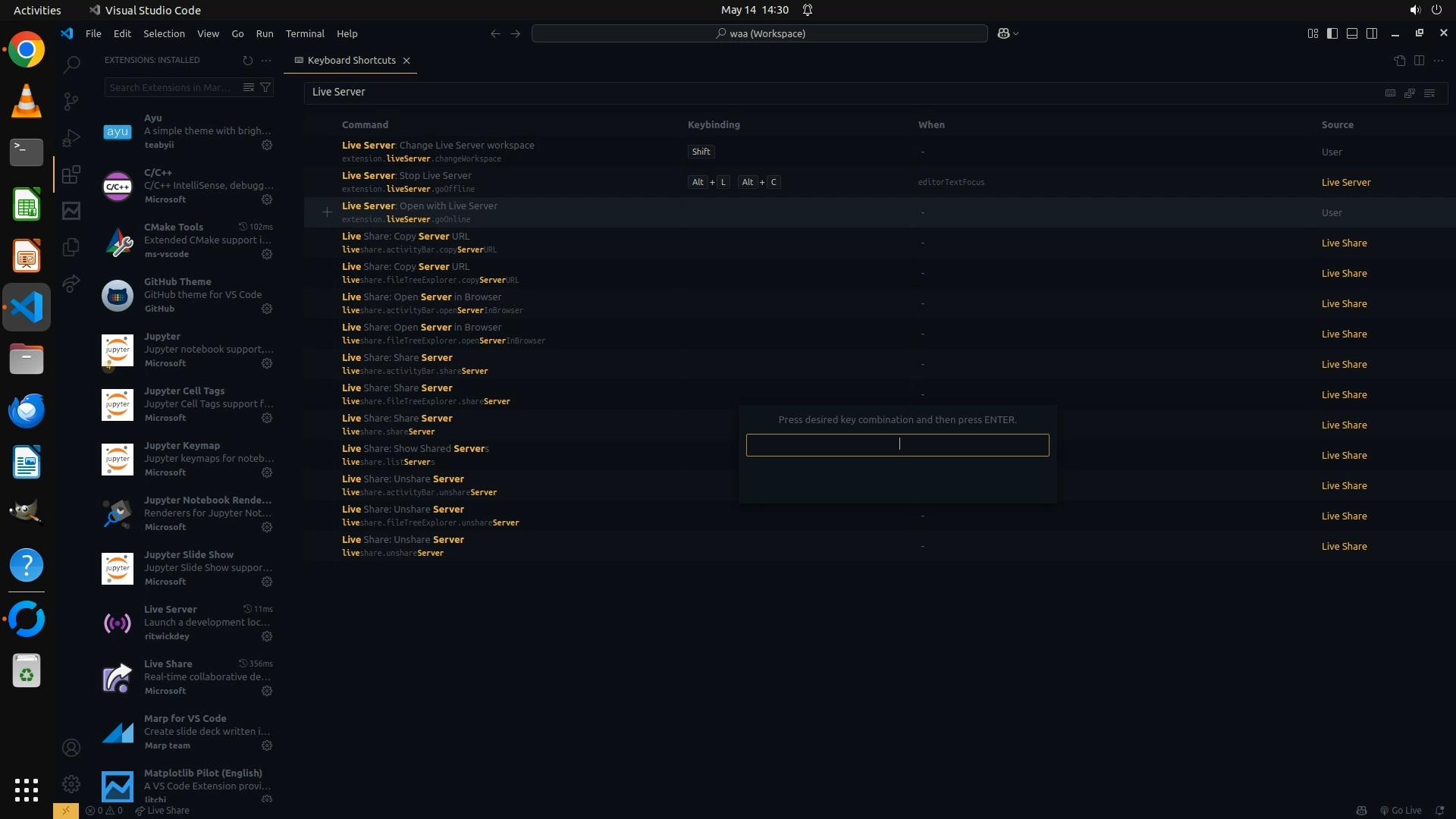1456x819 pixels.
Task: Toggle the primary side bar visibility
Action: tap(1332, 33)
